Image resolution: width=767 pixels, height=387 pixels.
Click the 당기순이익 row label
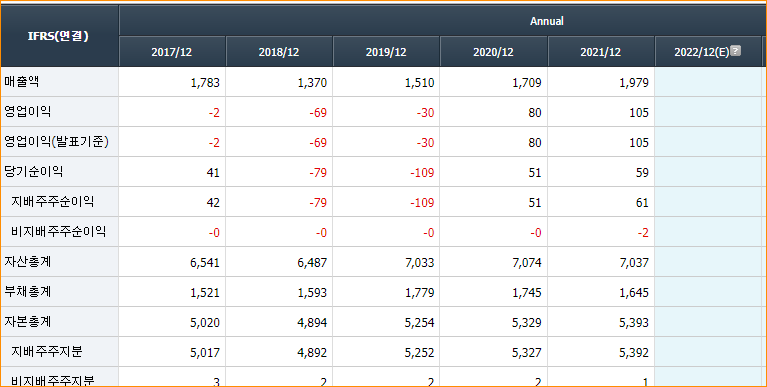coord(34,172)
